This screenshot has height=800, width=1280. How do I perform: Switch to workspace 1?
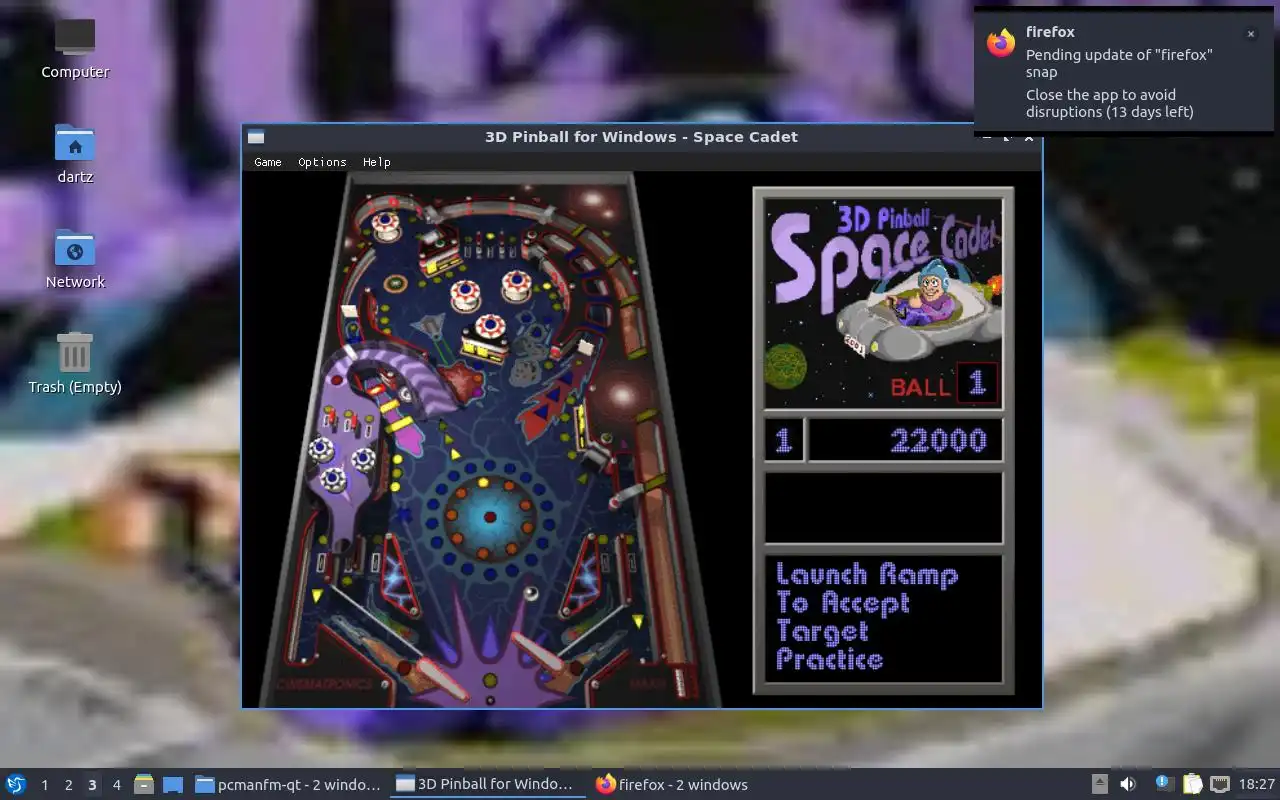44,785
